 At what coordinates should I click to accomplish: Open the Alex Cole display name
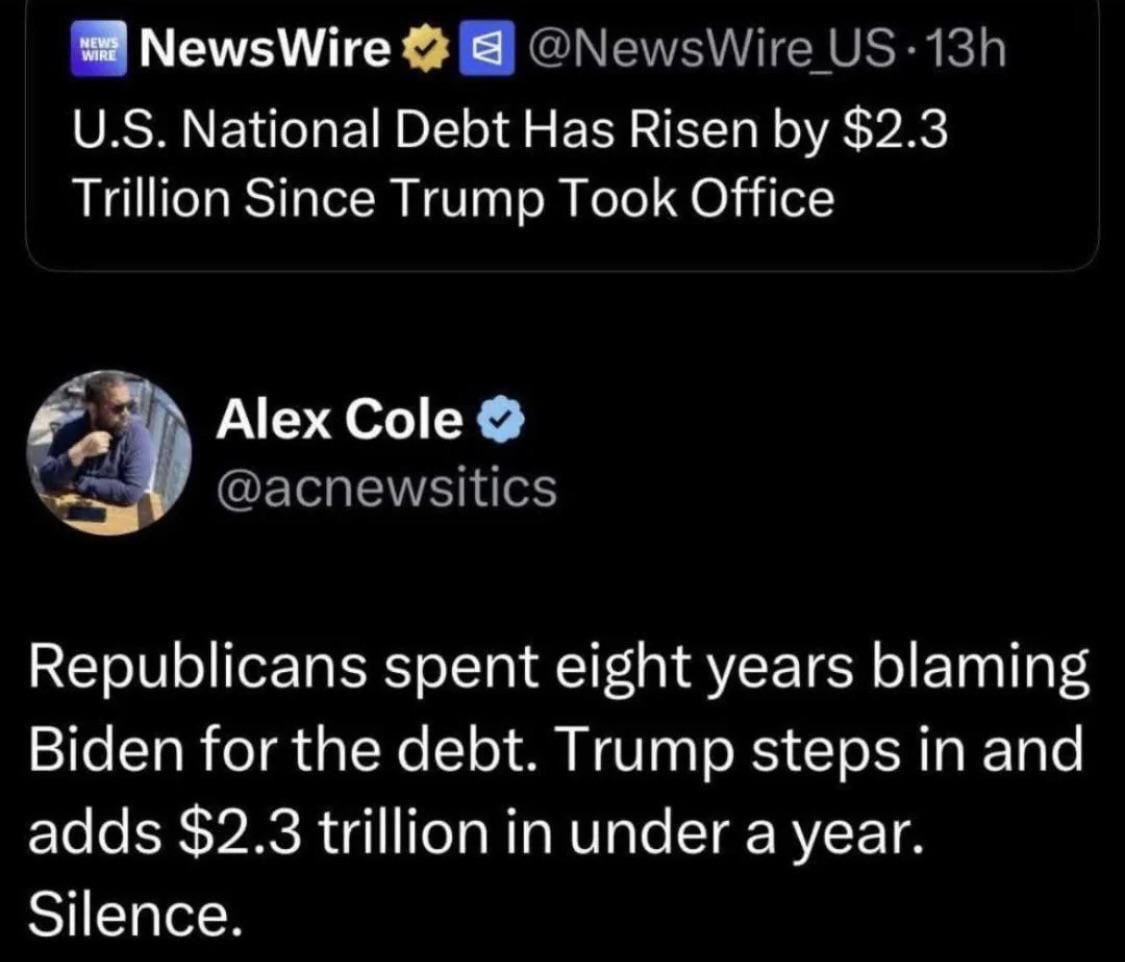tap(340, 421)
